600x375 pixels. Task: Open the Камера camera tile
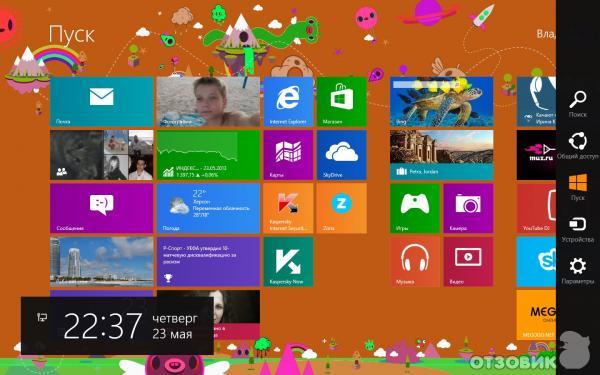[468, 208]
